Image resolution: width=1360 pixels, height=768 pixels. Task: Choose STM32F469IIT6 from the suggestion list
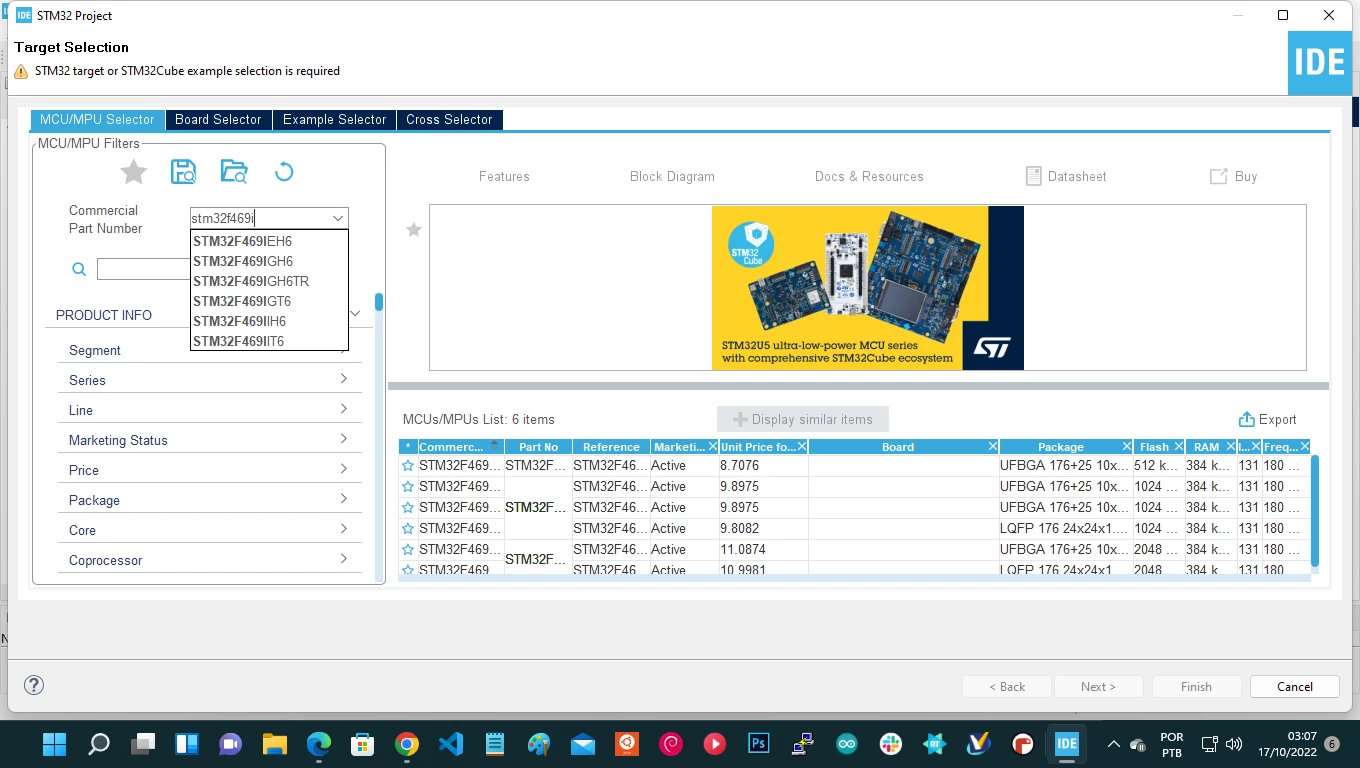click(269, 341)
